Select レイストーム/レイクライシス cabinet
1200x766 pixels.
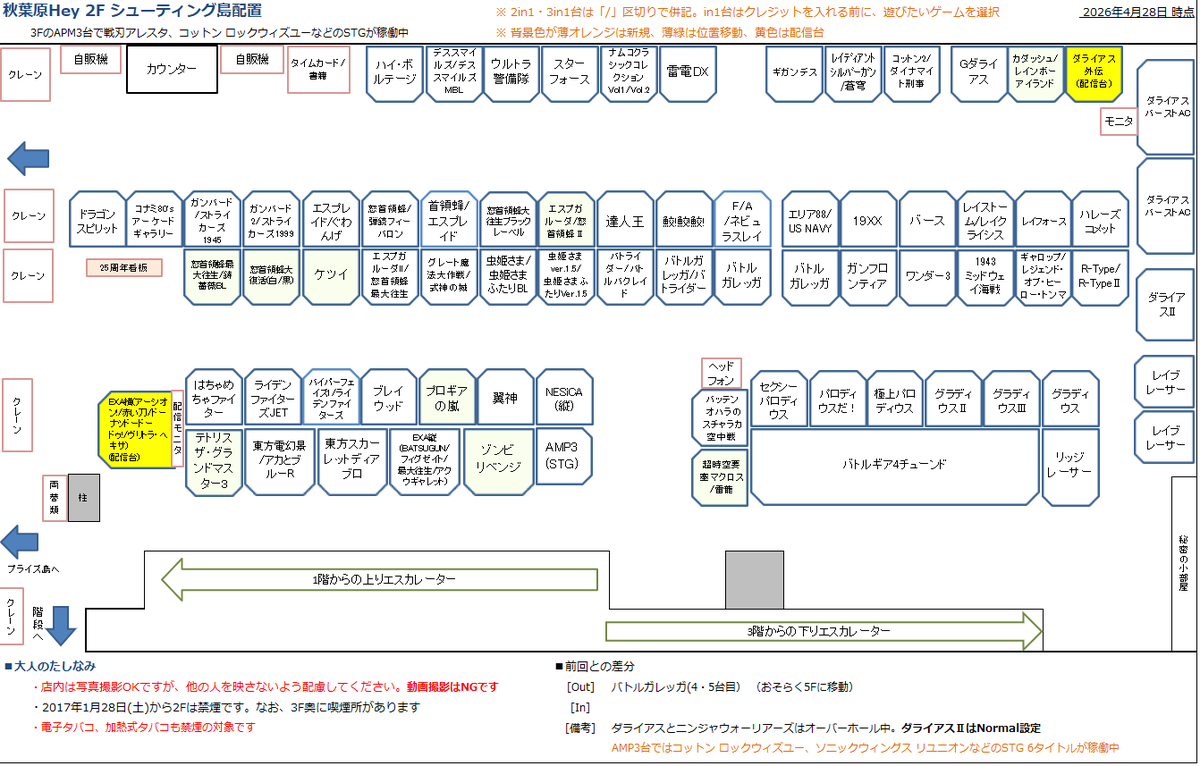pos(985,221)
